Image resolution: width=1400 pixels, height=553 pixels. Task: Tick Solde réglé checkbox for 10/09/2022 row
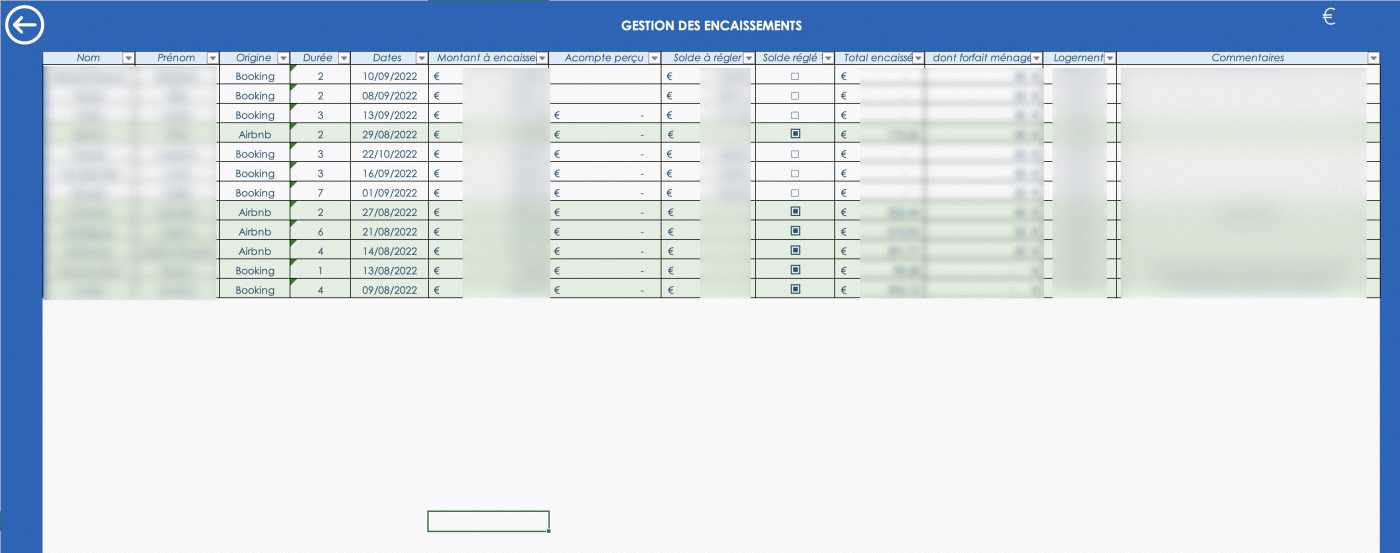(795, 76)
